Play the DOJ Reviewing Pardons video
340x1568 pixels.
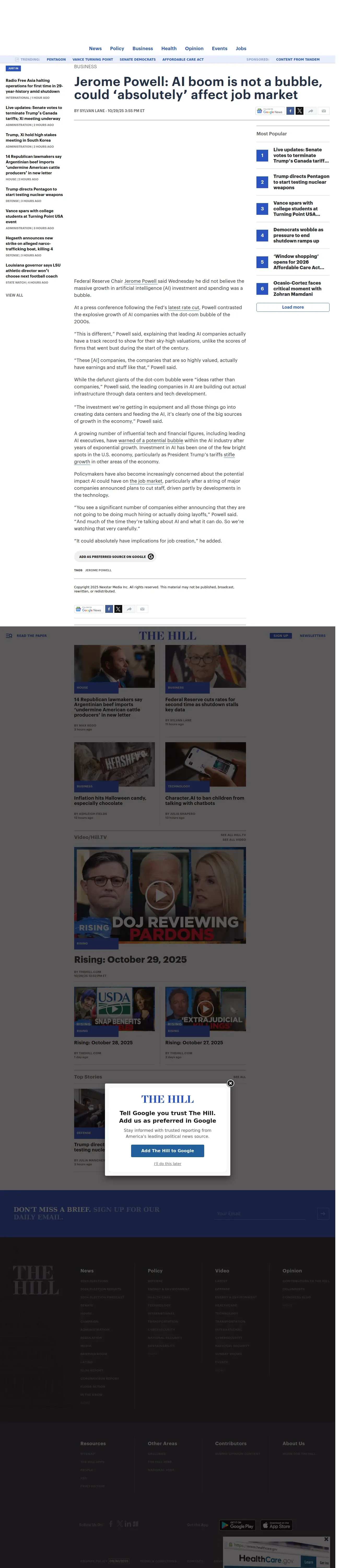(160, 895)
